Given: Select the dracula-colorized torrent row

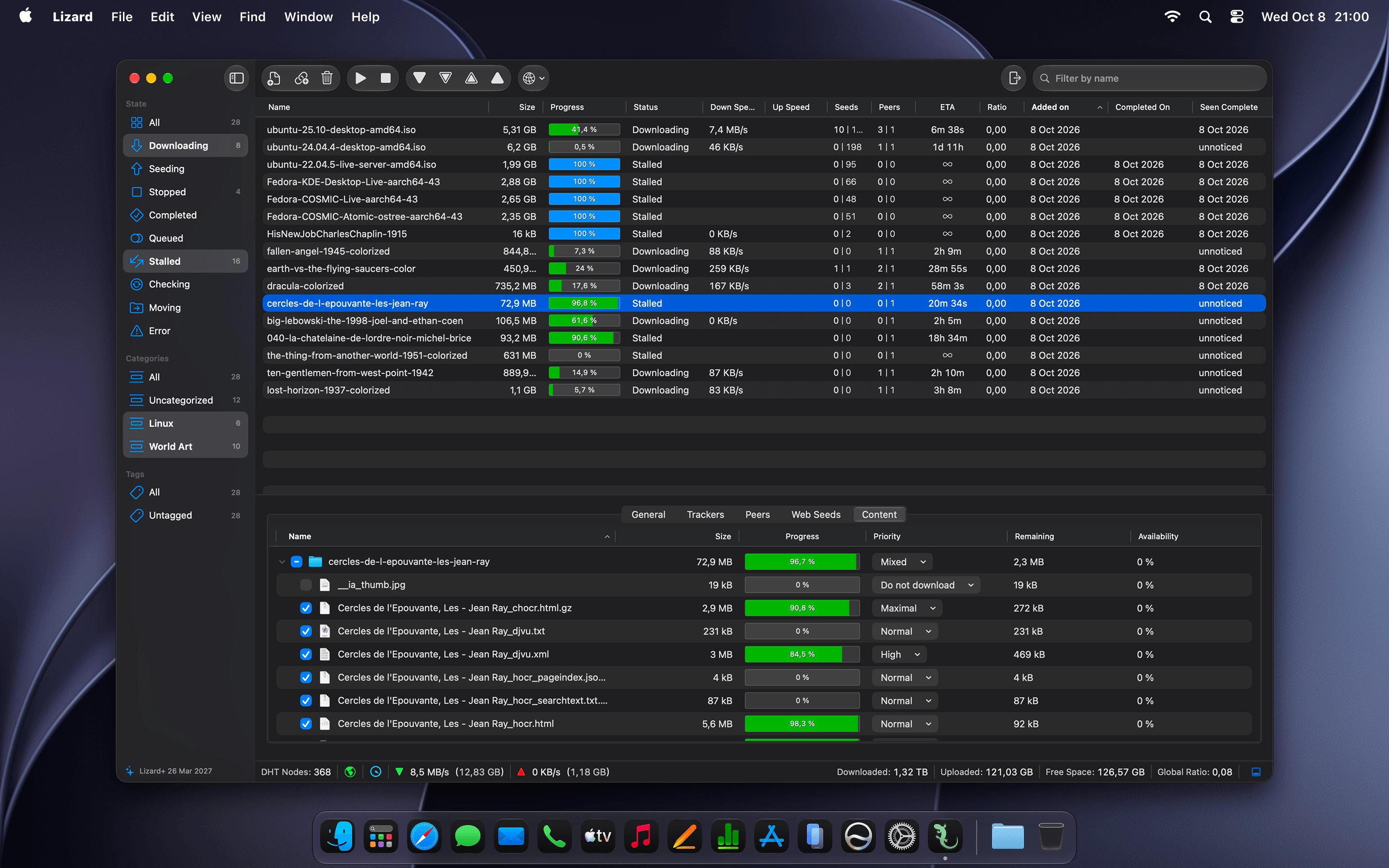Looking at the screenshot, I should pos(763,286).
